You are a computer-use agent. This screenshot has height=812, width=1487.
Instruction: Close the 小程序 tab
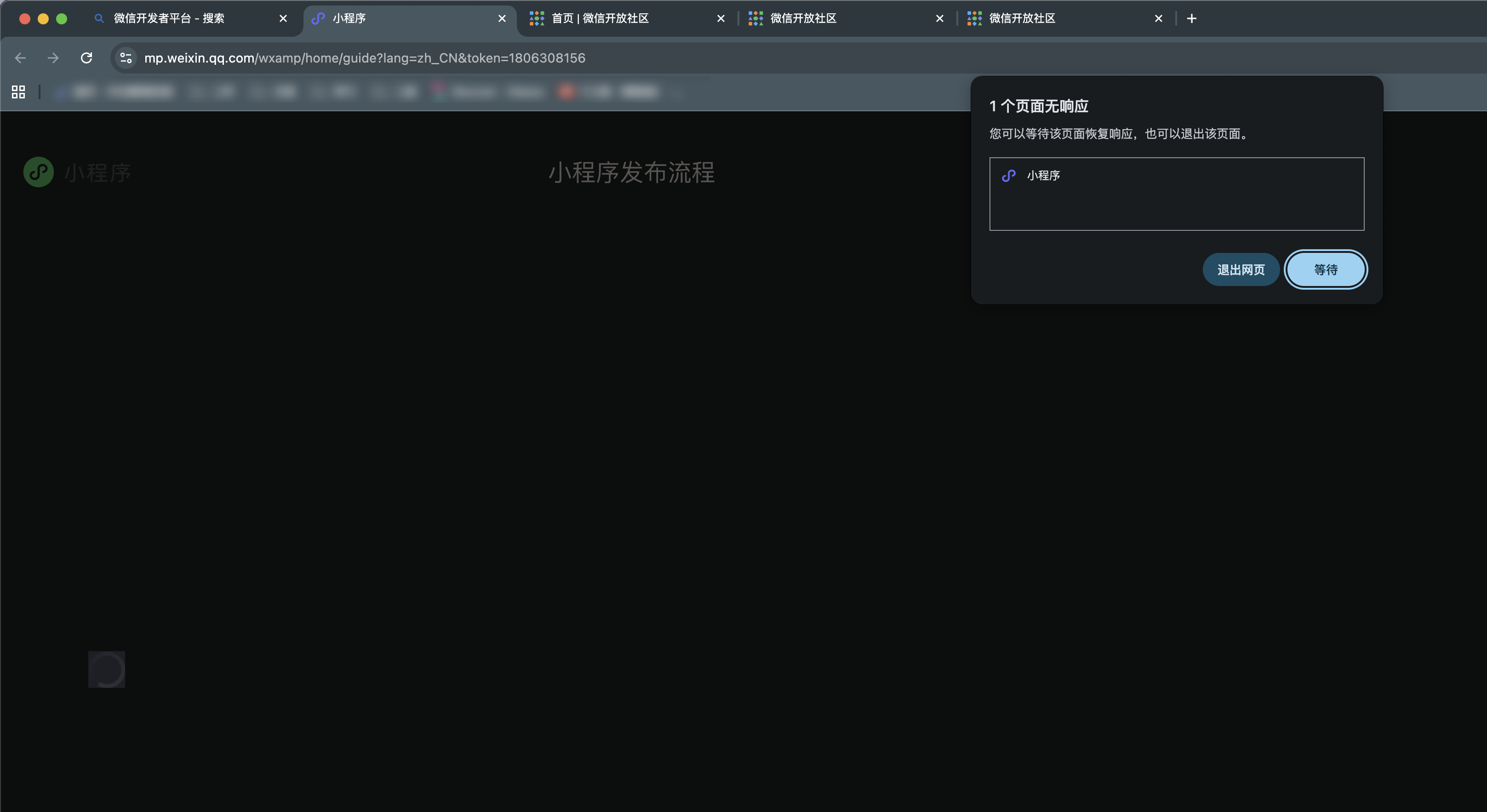tap(502, 18)
